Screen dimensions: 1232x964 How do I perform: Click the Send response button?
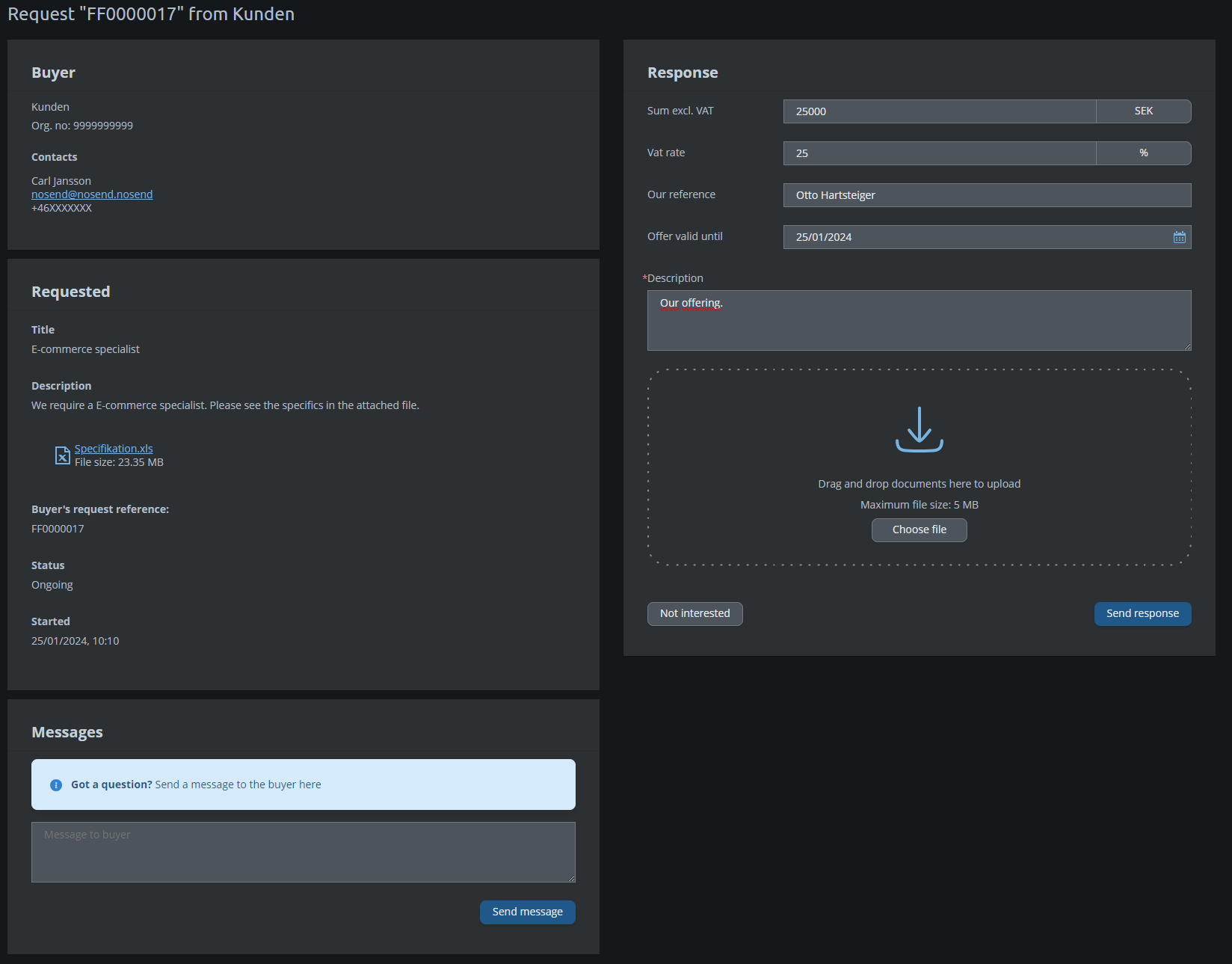[x=1142, y=613]
